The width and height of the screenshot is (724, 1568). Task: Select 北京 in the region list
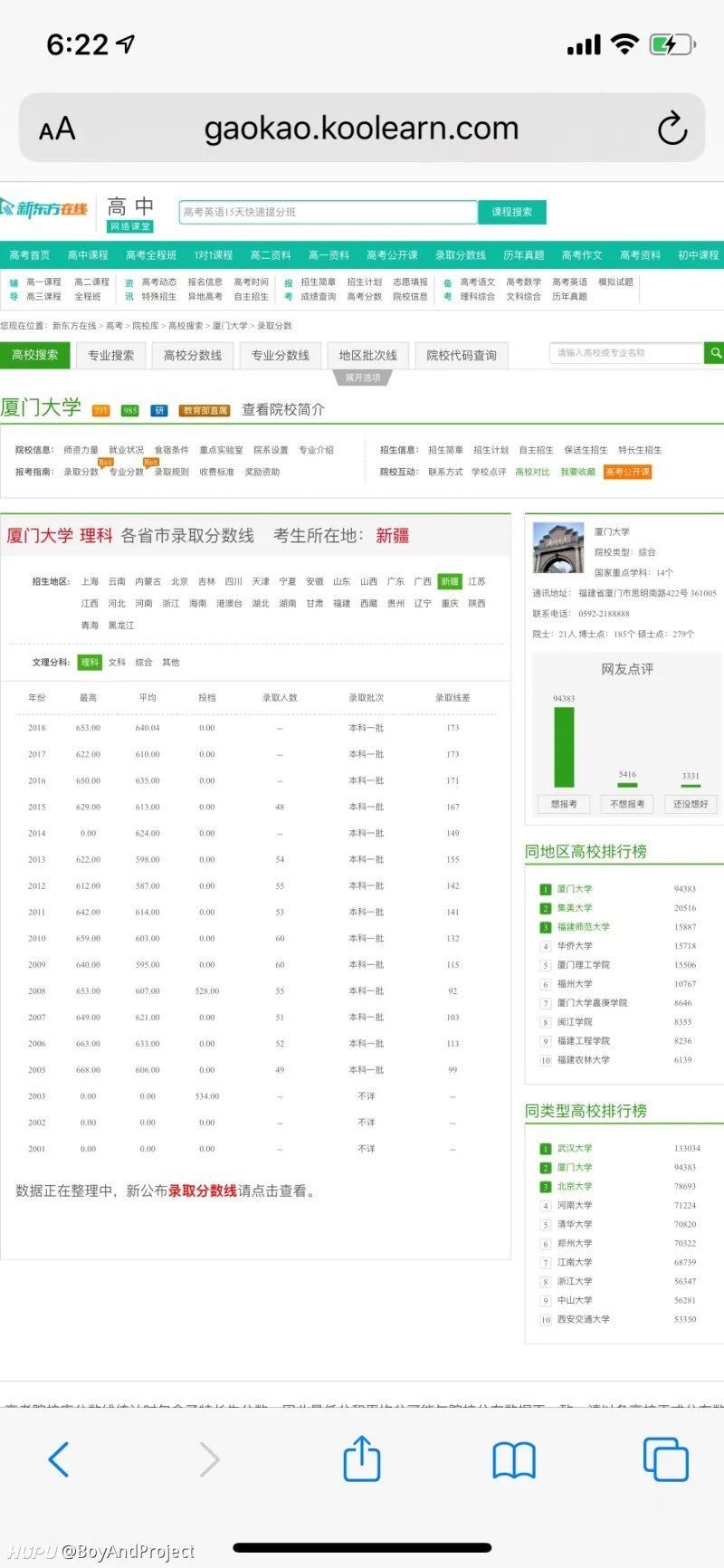point(180,581)
